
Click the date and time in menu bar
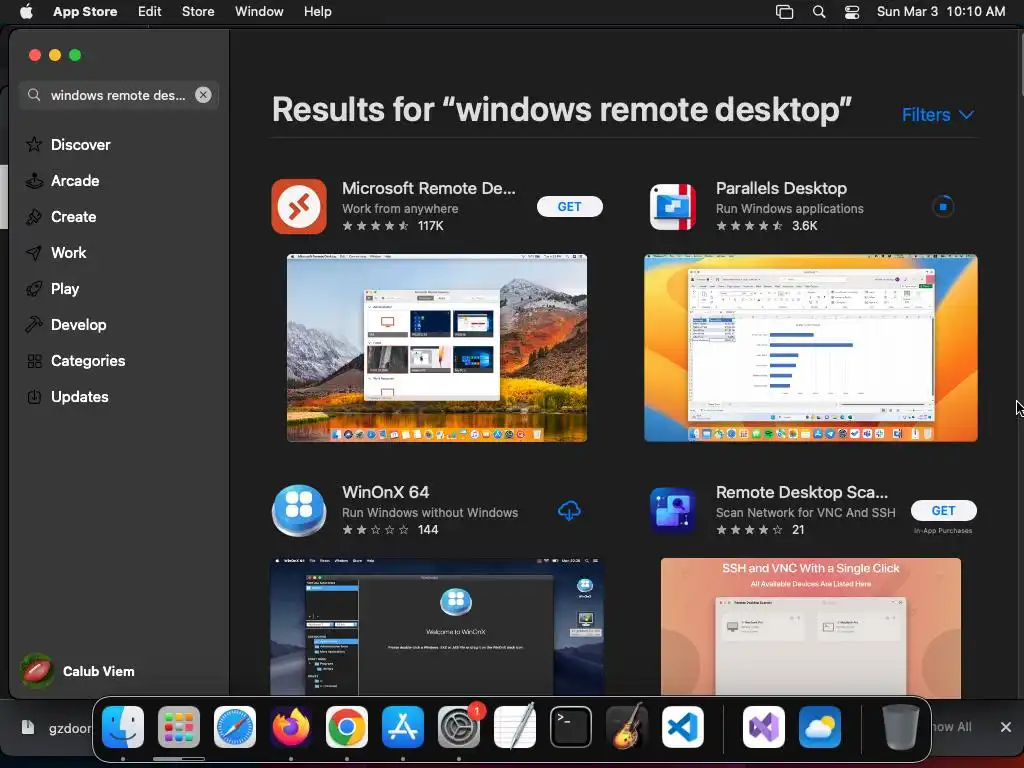pos(940,12)
